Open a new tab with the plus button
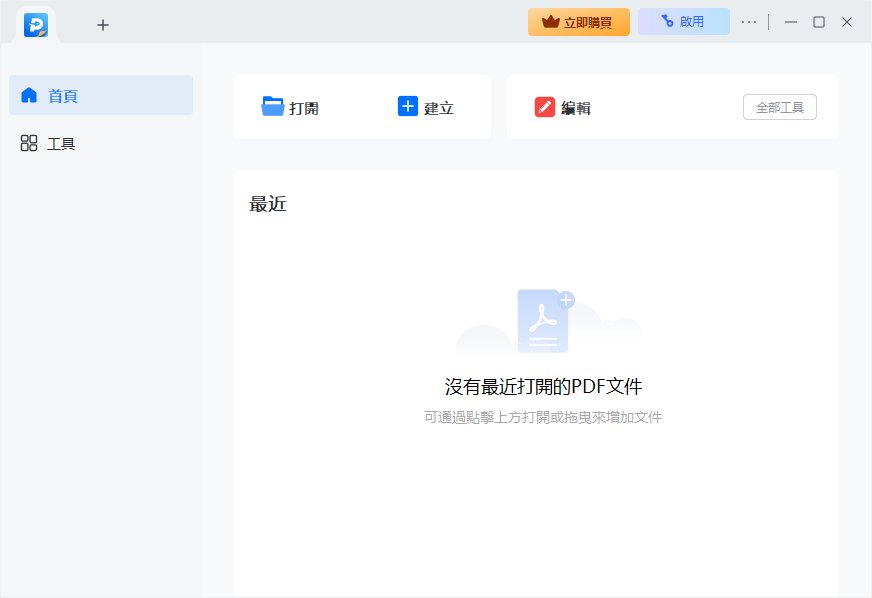 pyautogui.click(x=102, y=24)
